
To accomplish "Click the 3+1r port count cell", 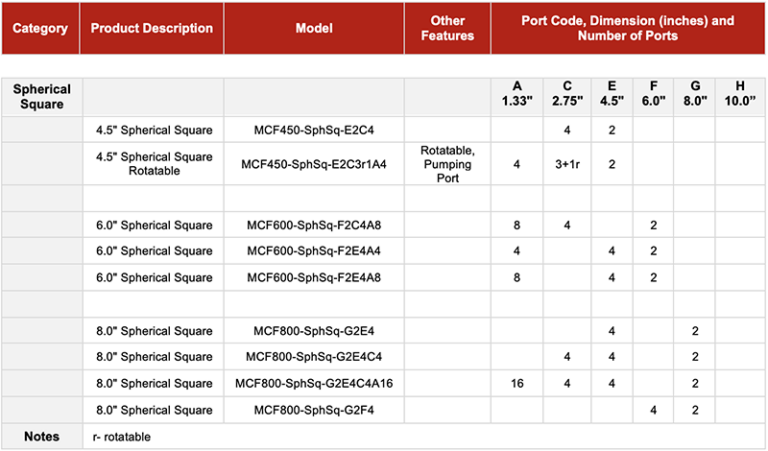I will click(567, 164).
